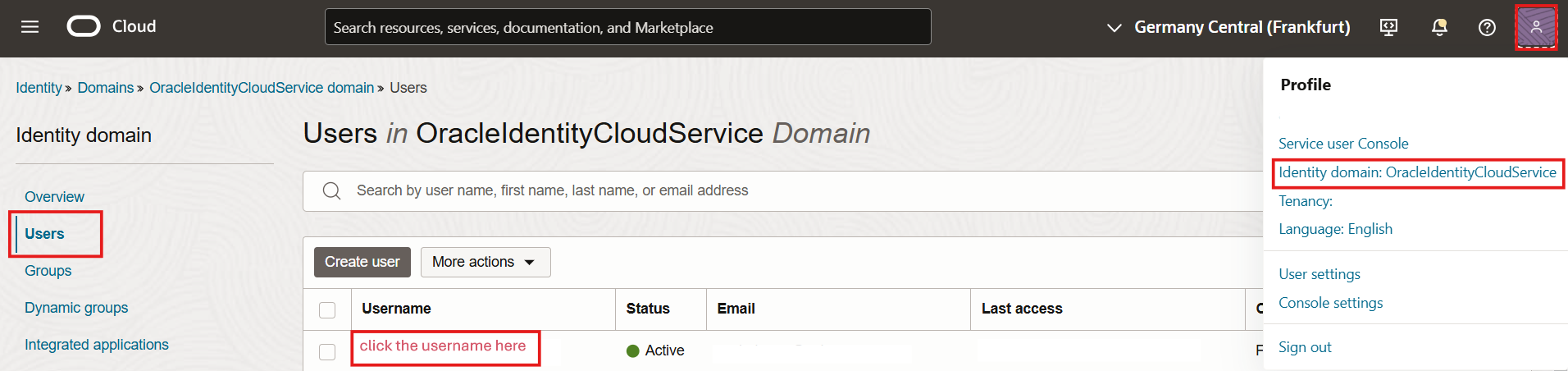This screenshot has width=1568, height=371.
Task: Select Dynamic groups in the sidebar
Action: (76, 308)
